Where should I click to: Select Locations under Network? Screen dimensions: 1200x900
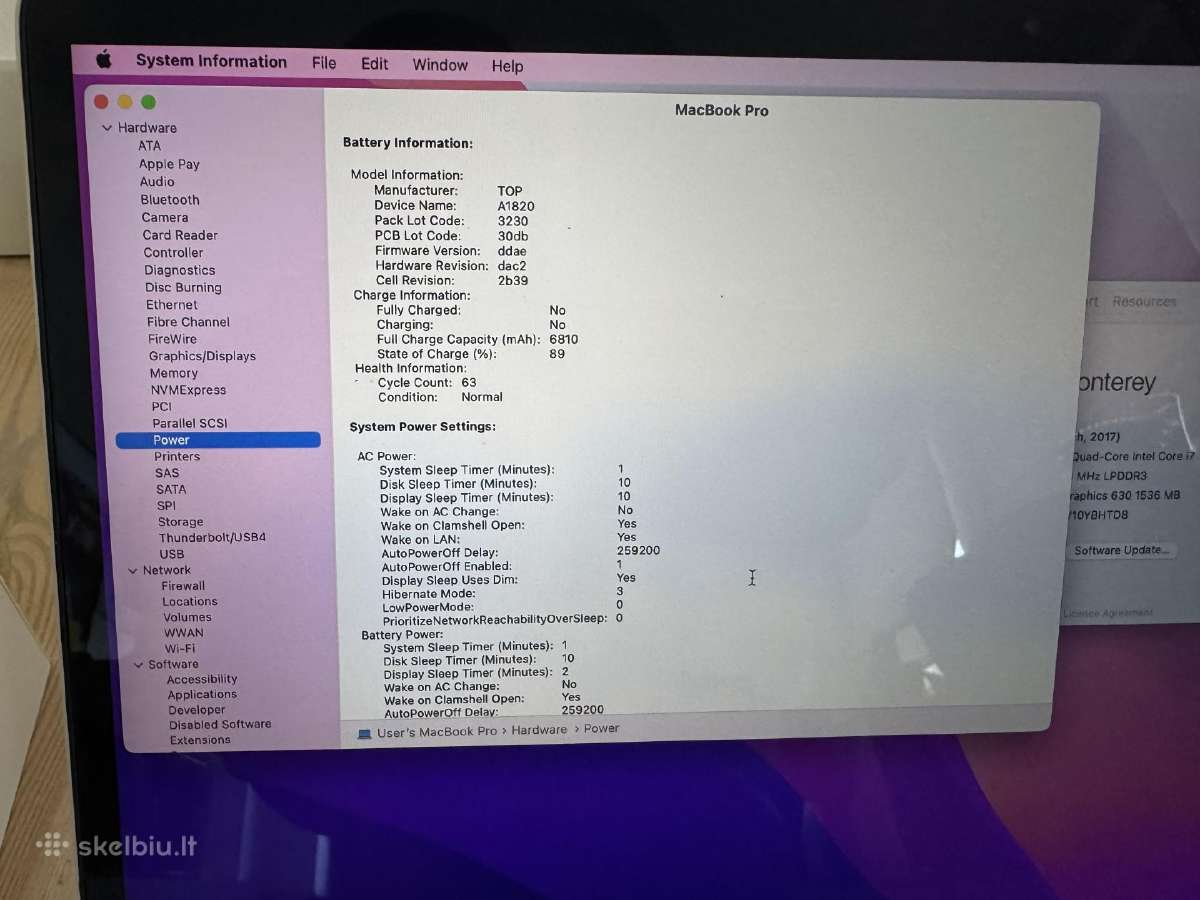pyautogui.click(x=190, y=602)
